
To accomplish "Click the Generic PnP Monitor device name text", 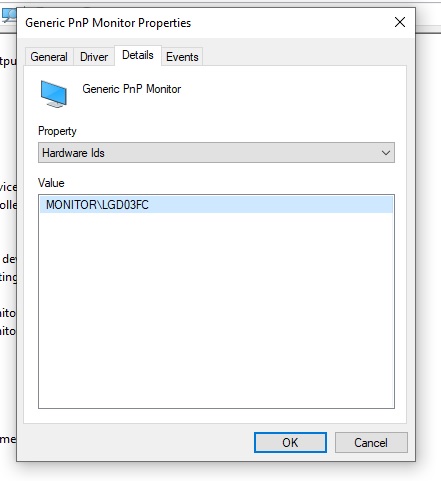I will [132, 89].
